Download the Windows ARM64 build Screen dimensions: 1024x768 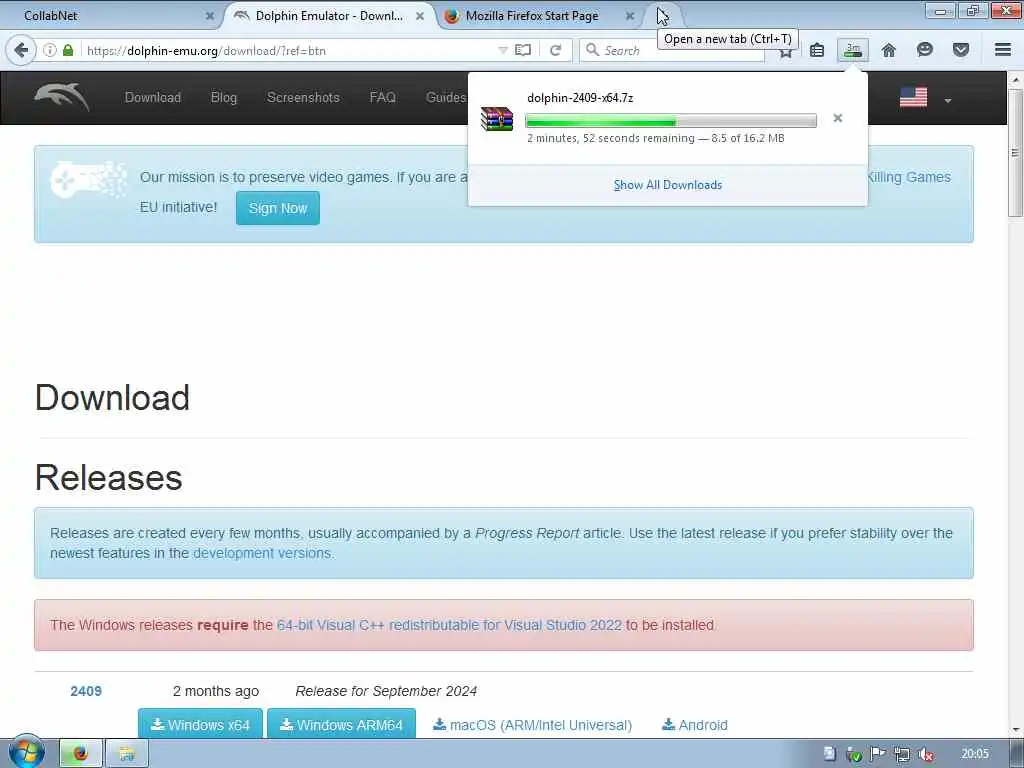click(x=342, y=724)
